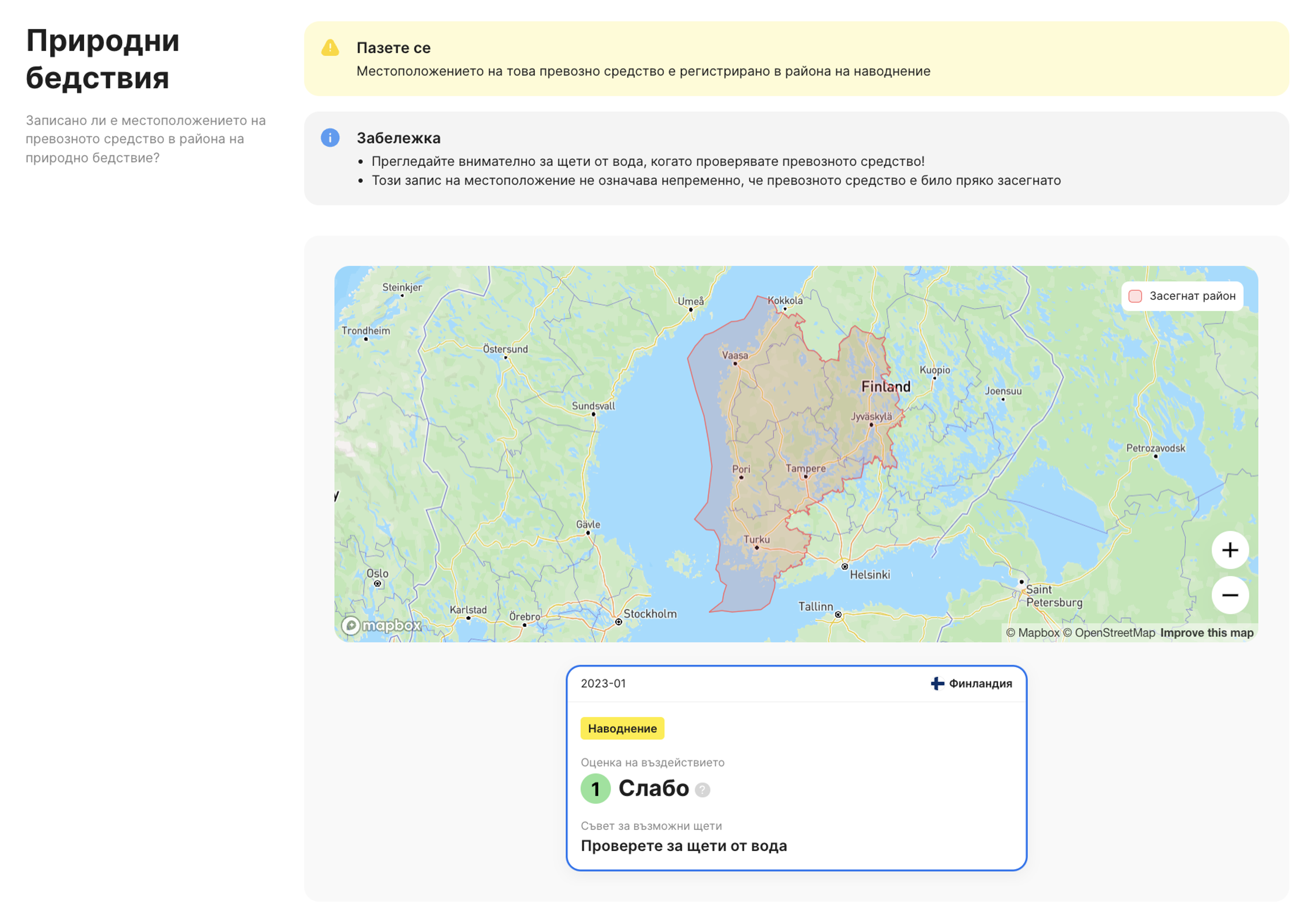Zoom out the map with minus button

pyautogui.click(x=1229, y=595)
